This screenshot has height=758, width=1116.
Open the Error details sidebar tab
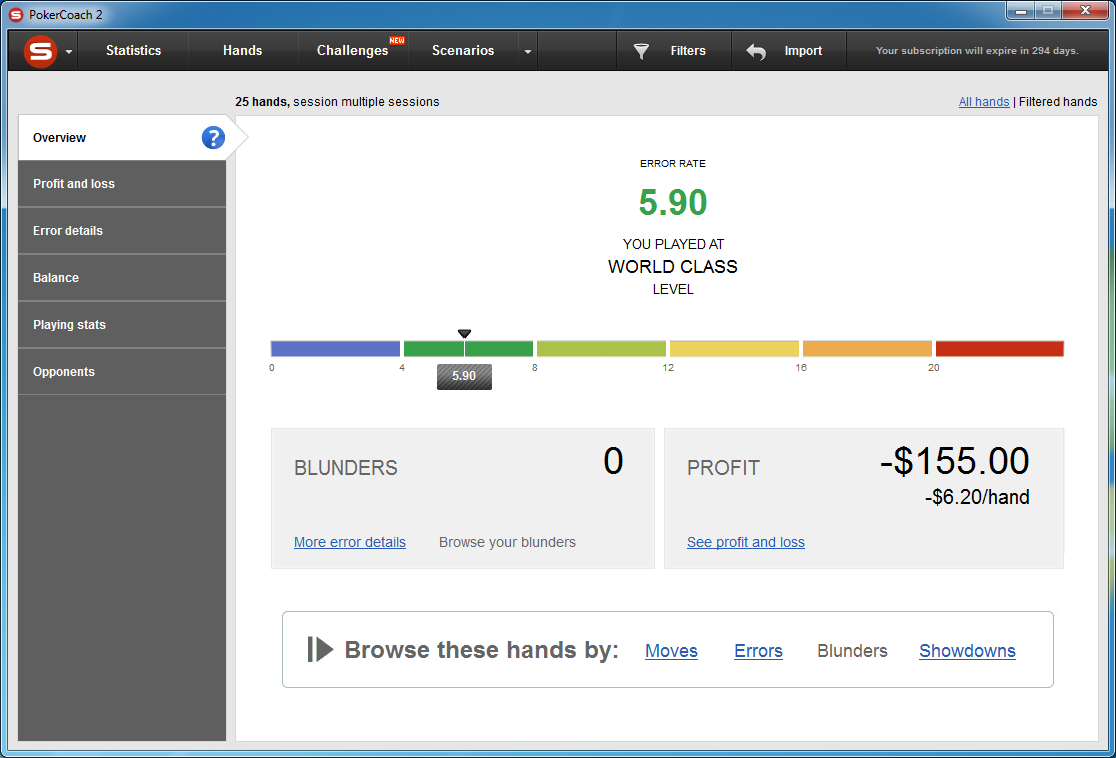point(122,231)
